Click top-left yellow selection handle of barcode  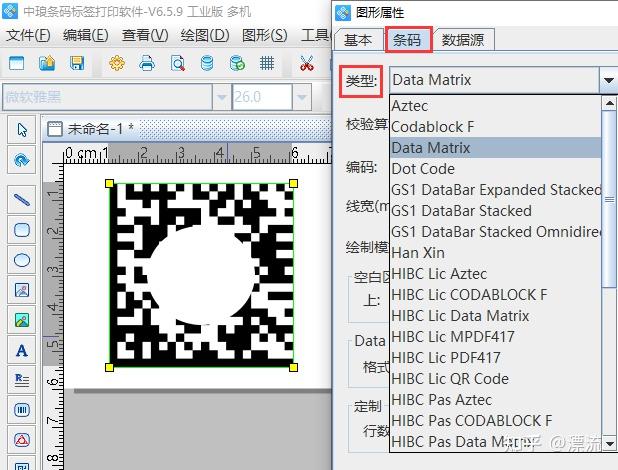point(110,183)
